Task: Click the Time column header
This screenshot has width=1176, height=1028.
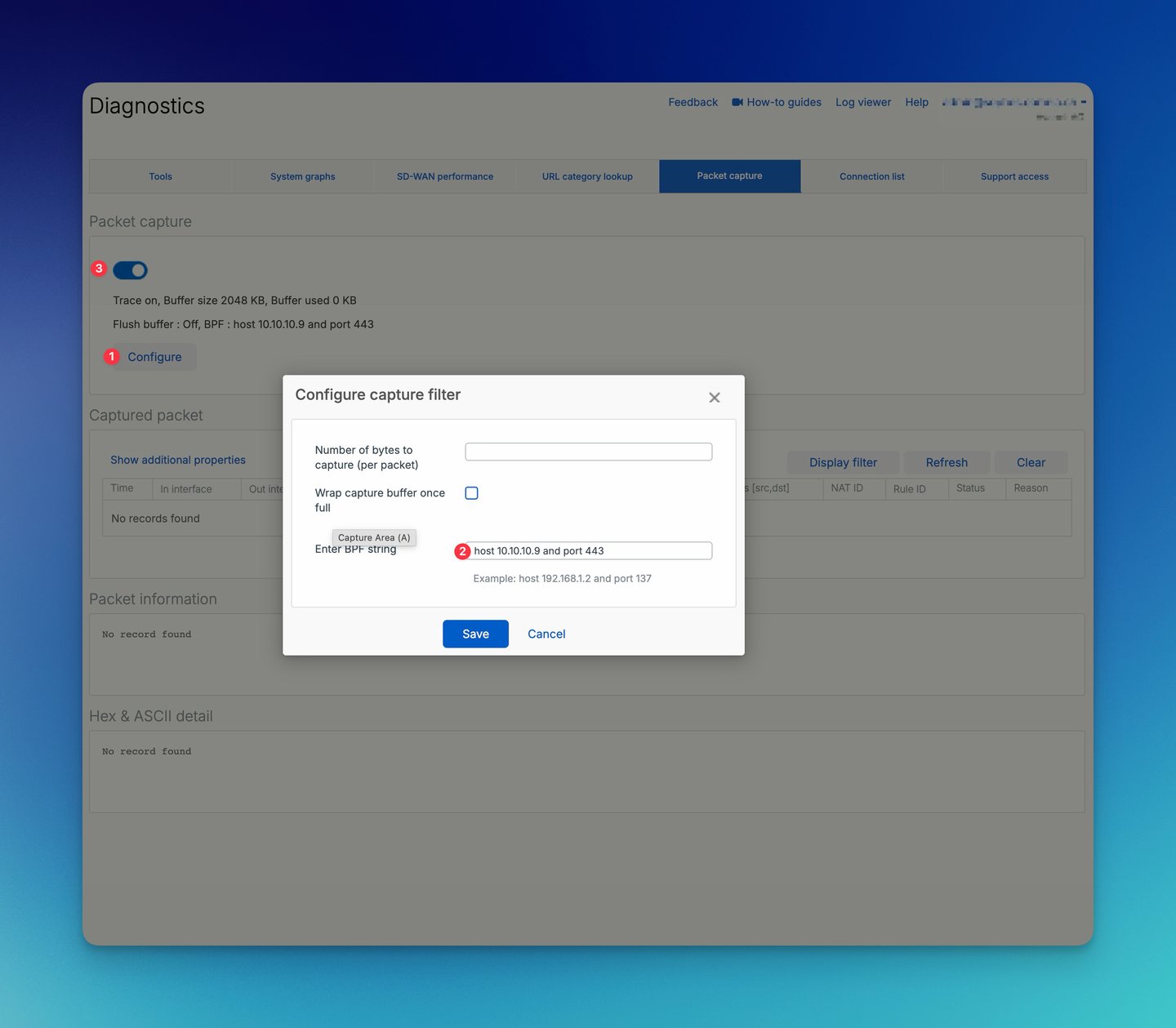Action: click(x=127, y=488)
